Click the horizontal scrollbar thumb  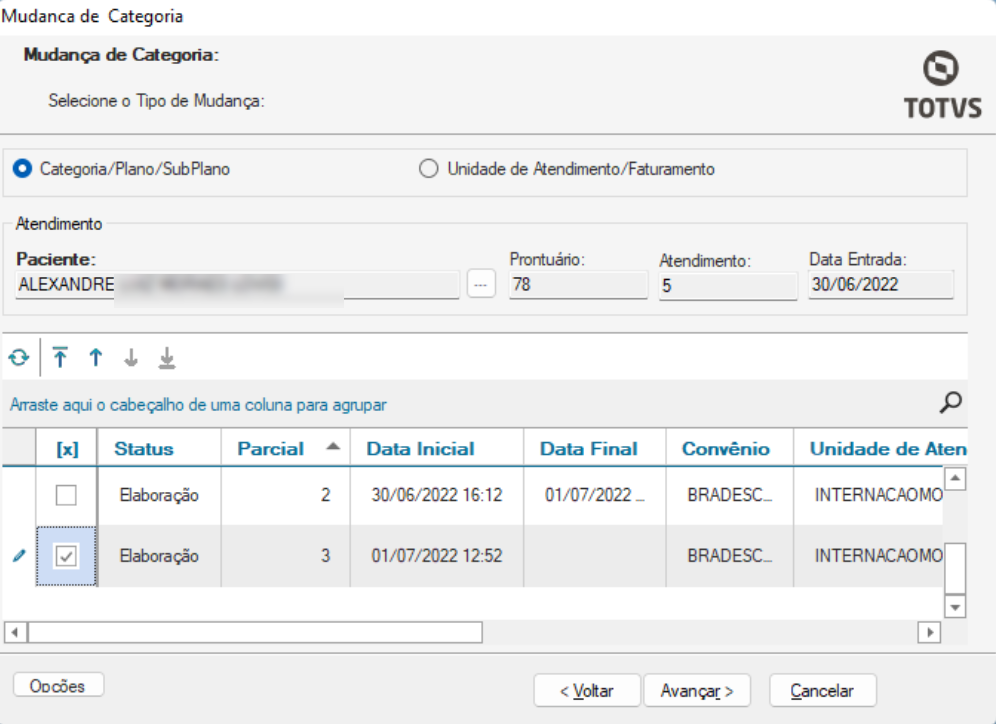tap(255, 633)
